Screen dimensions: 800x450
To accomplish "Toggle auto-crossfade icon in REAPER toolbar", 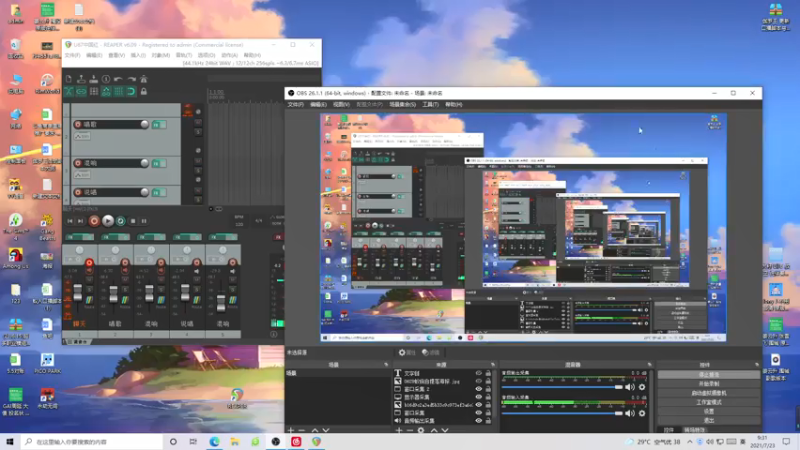I will (x=68, y=91).
